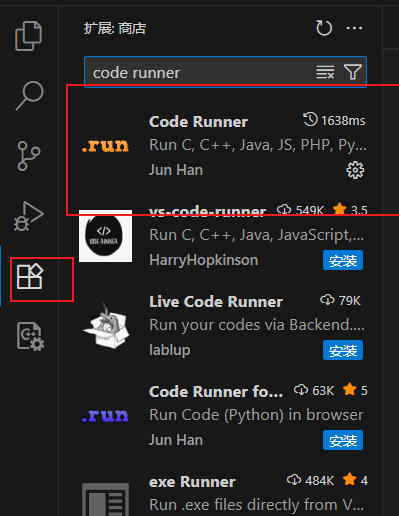This screenshot has height=516, width=399.
Task: Click lablup publisher name
Action: coord(170,350)
